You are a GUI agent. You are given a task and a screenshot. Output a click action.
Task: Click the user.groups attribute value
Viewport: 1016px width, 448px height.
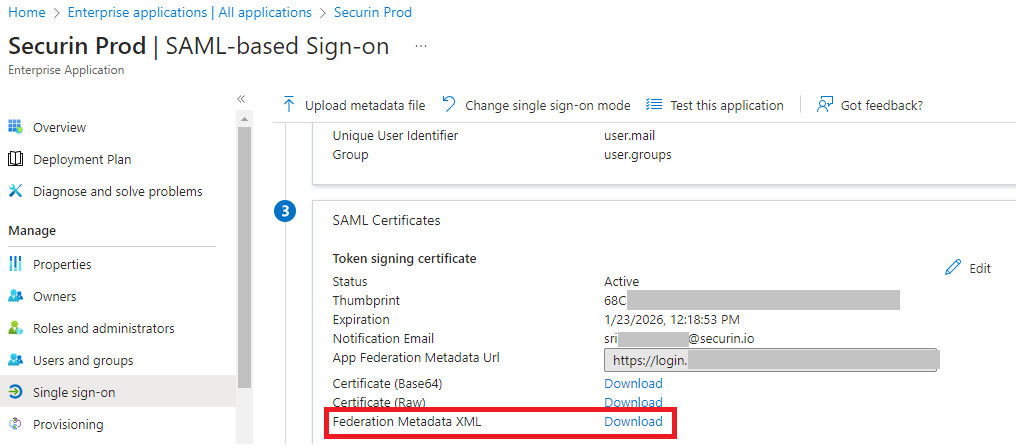pos(638,155)
